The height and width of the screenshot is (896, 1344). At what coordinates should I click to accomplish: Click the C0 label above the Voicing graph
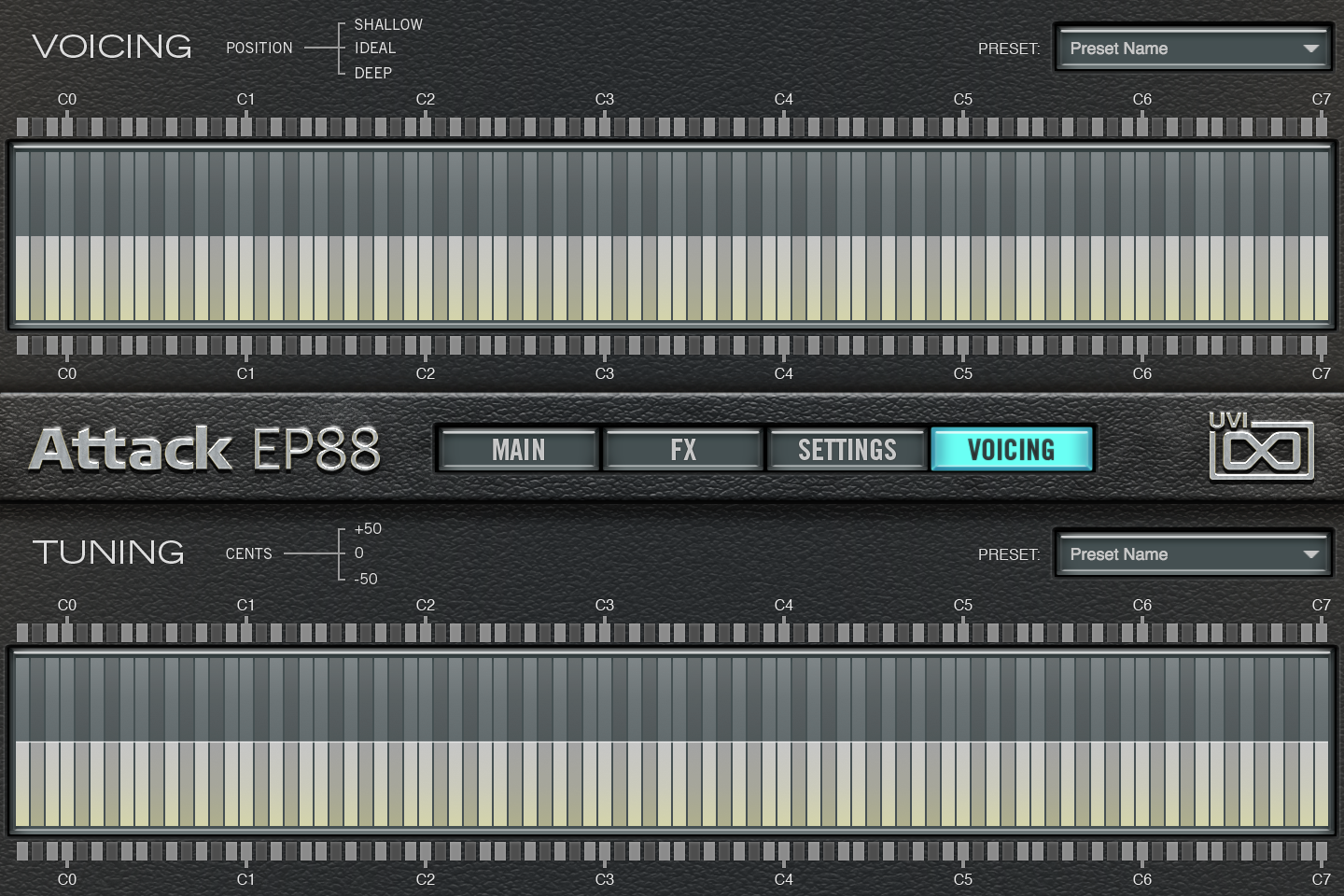coord(67,99)
